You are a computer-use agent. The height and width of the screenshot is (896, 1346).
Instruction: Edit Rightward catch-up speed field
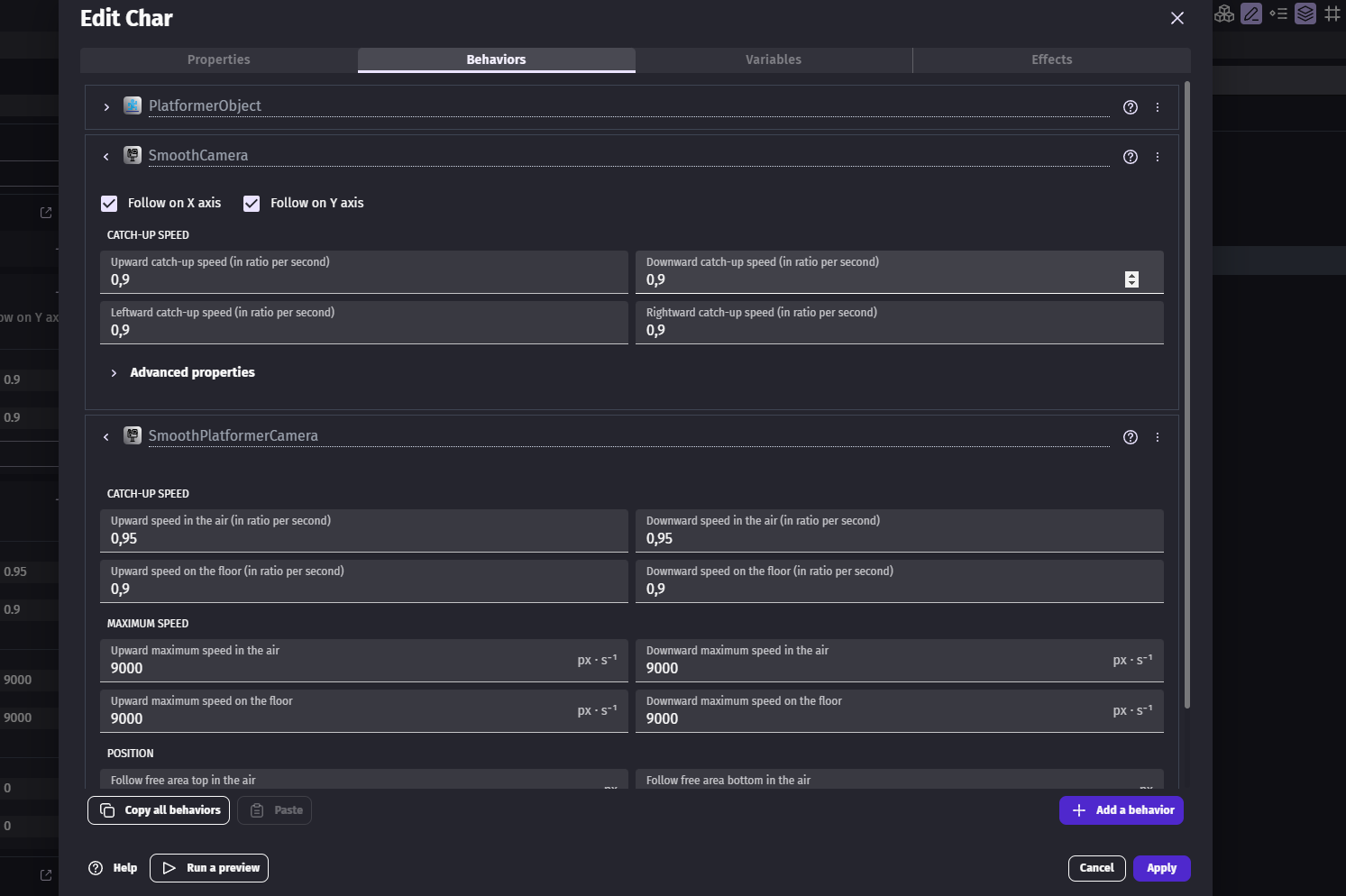point(900,323)
